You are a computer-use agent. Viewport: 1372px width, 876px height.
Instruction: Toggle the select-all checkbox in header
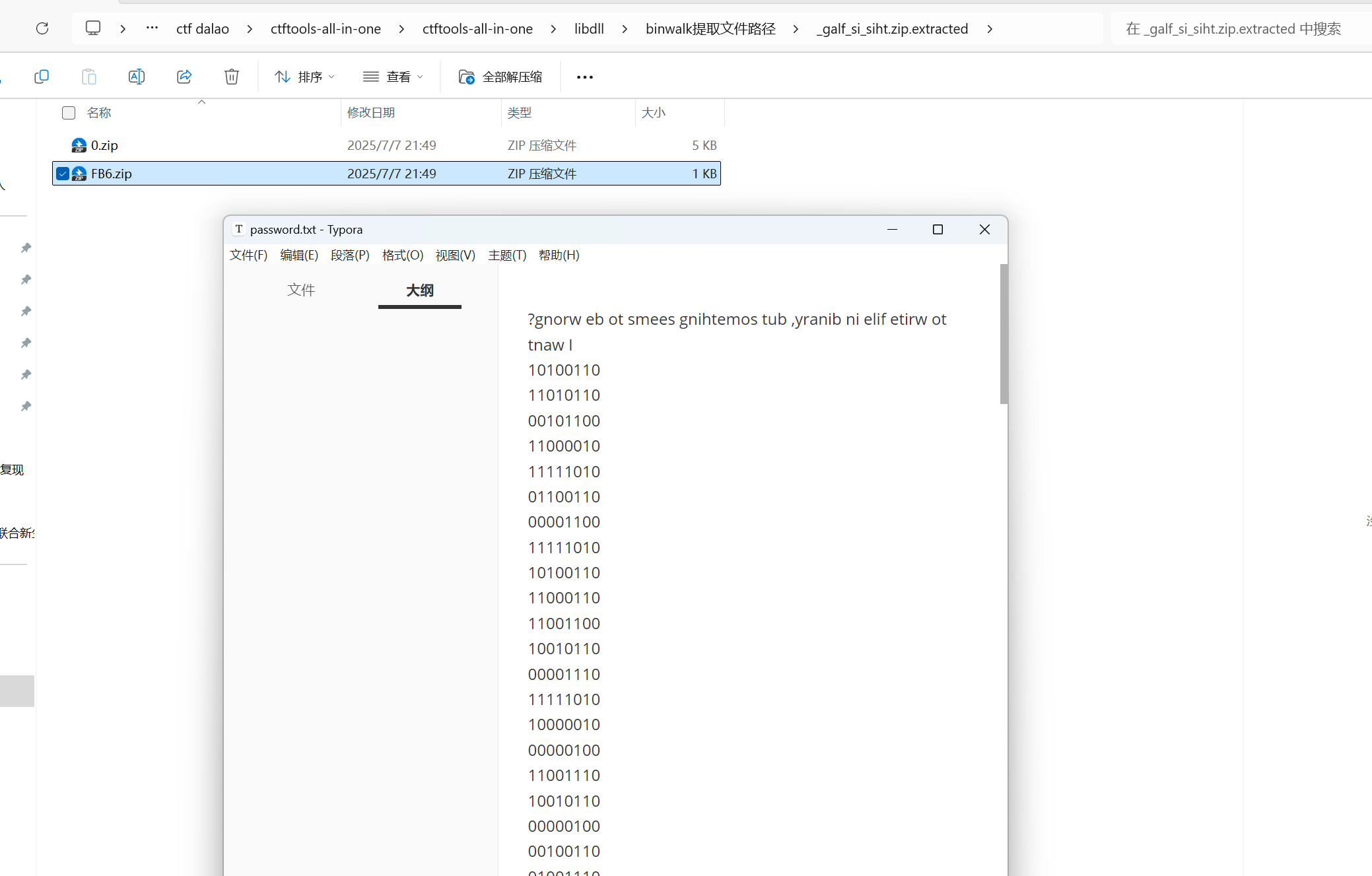[x=69, y=113]
